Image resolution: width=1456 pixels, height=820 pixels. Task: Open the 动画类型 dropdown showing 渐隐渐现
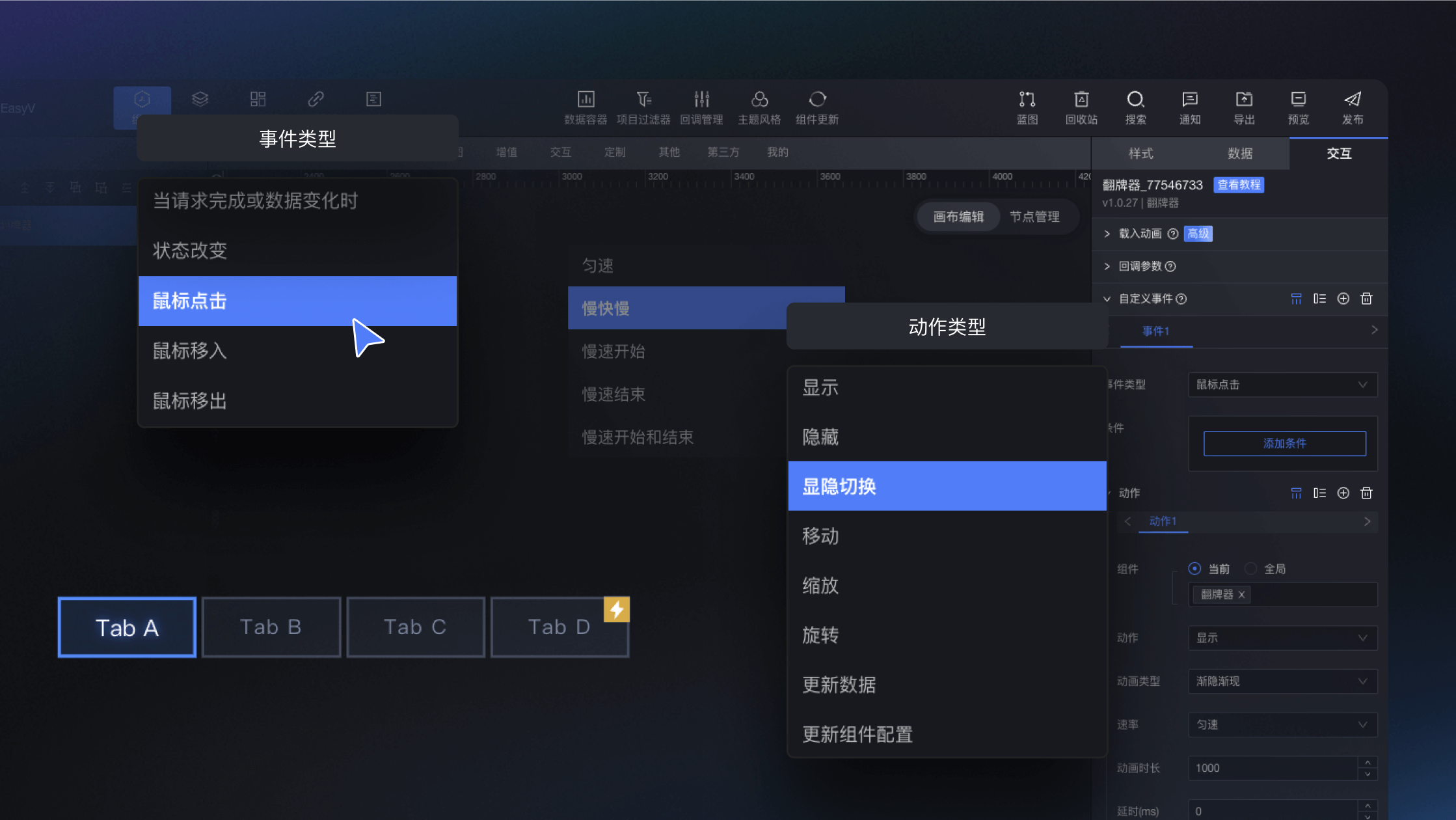coord(1282,681)
